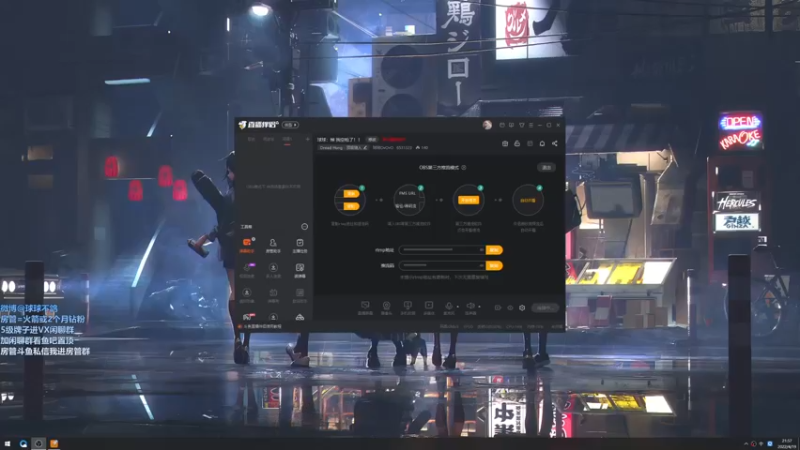Open settings gear in the bottom toolbar
Image resolution: width=800 pixels, height=450 pixels.
click(522, 308)
